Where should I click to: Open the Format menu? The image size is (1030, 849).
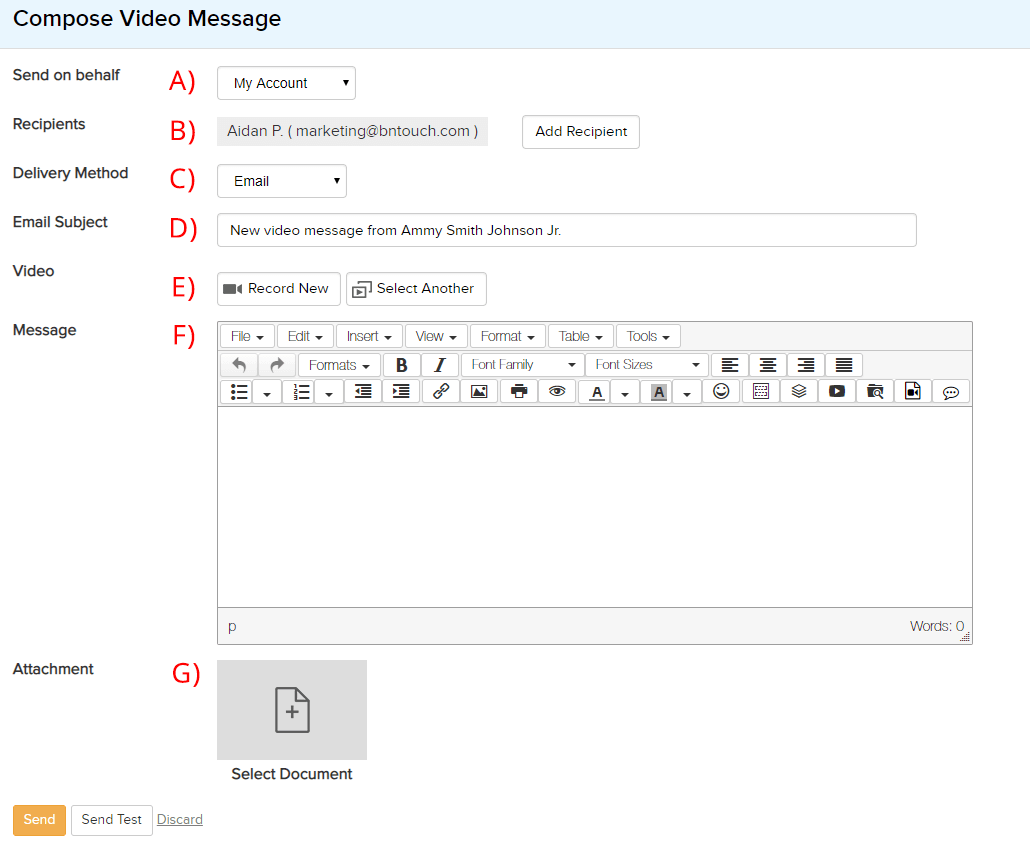pyautogui.click(x=508, y=336)
